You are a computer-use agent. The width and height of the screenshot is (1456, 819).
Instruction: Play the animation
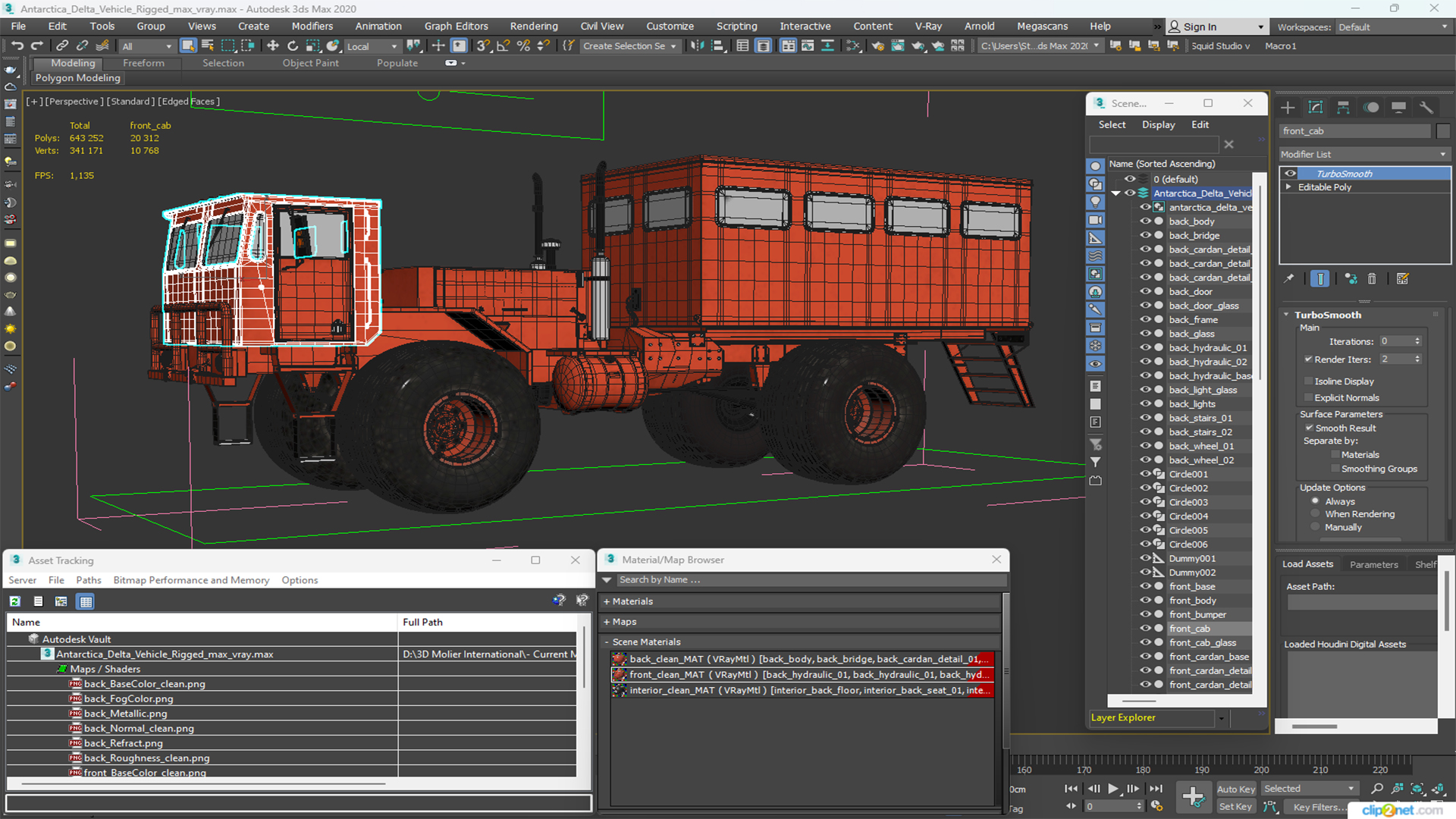tap(1112, 789)
